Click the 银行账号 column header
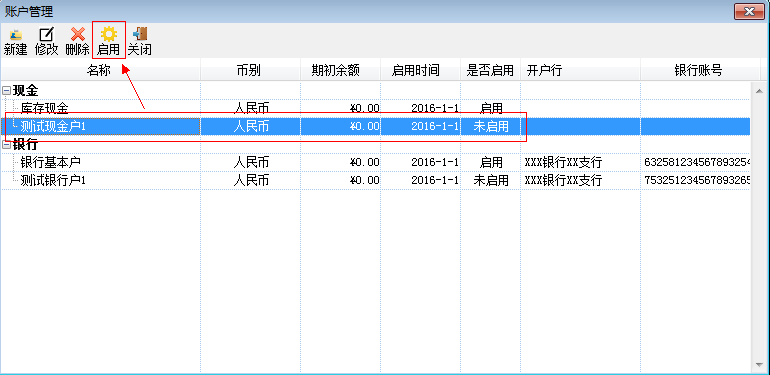 [700, 70]
